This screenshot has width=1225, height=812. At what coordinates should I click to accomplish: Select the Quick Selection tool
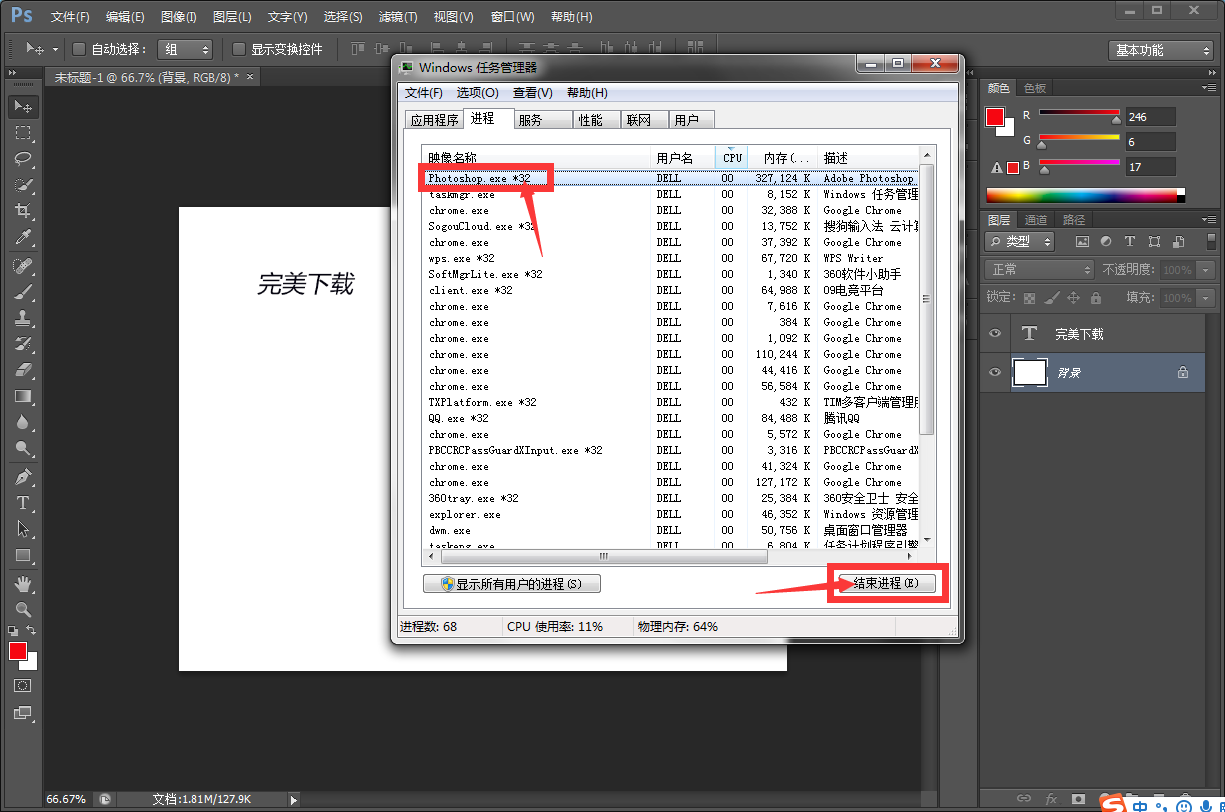pos(23,185)
